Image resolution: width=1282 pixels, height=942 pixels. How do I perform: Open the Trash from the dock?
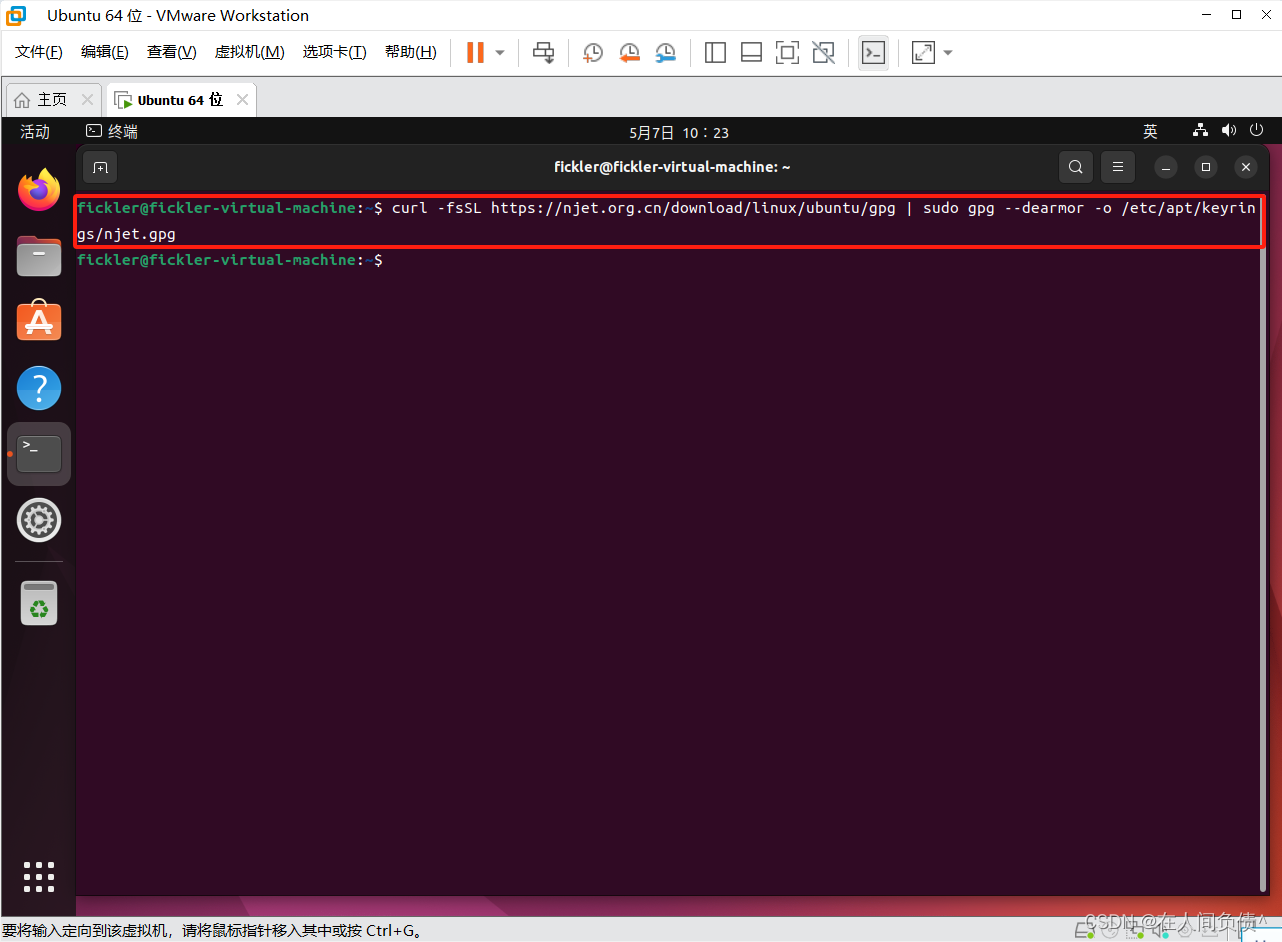point(39,603)
